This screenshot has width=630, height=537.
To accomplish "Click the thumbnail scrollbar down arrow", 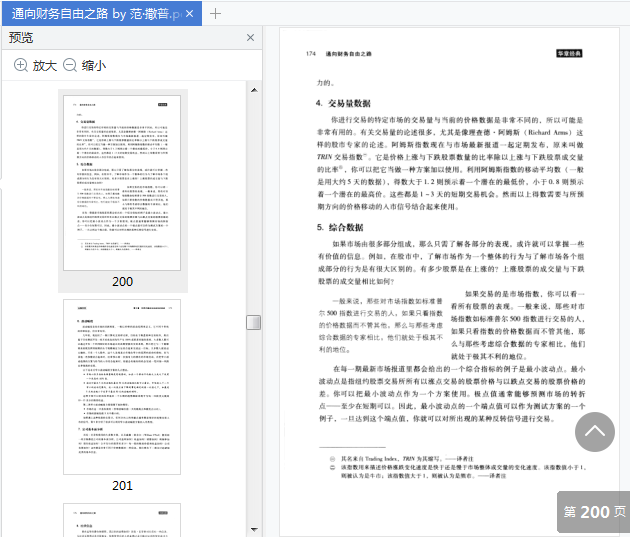I will pyautogui.click(x=254, y=529).
